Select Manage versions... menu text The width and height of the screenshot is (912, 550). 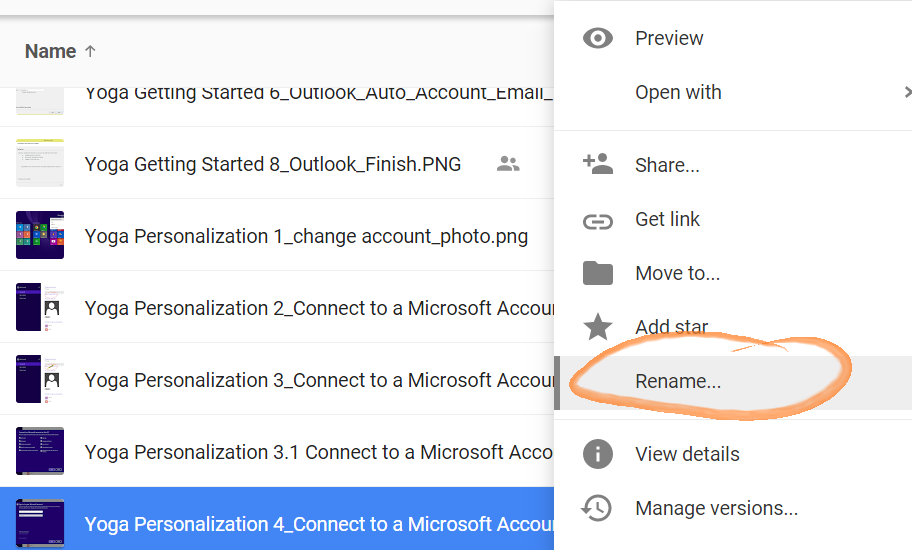click(716, 509)
